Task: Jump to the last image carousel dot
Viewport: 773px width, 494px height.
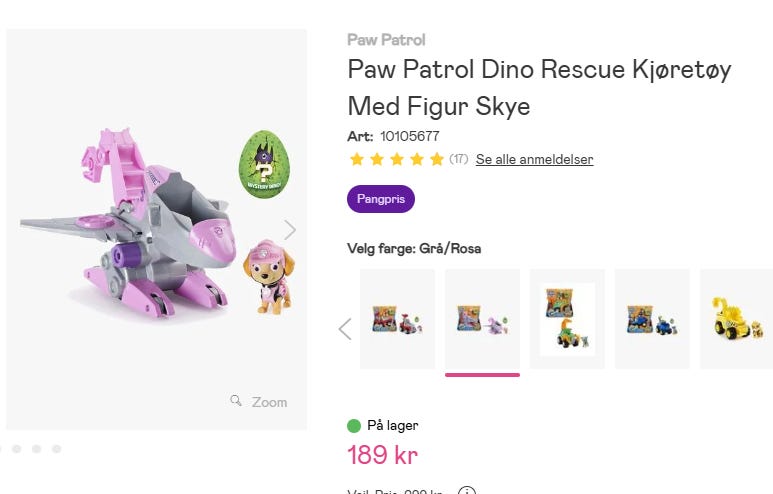Action: point(57,449)
